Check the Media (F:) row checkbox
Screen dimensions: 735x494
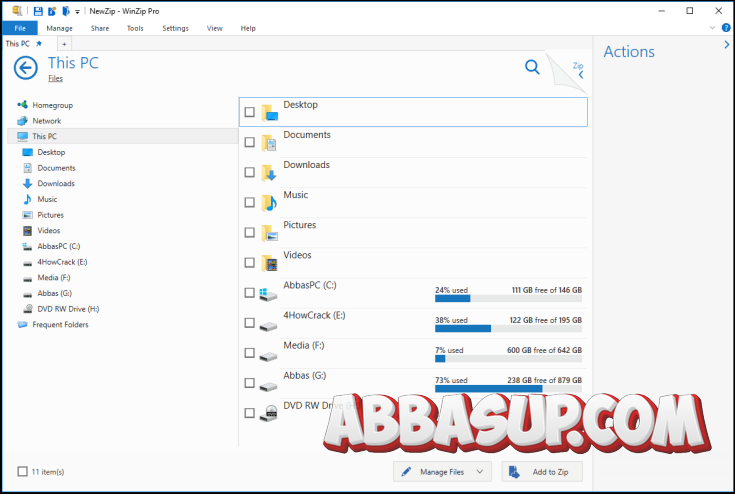[x=249, y=352]
